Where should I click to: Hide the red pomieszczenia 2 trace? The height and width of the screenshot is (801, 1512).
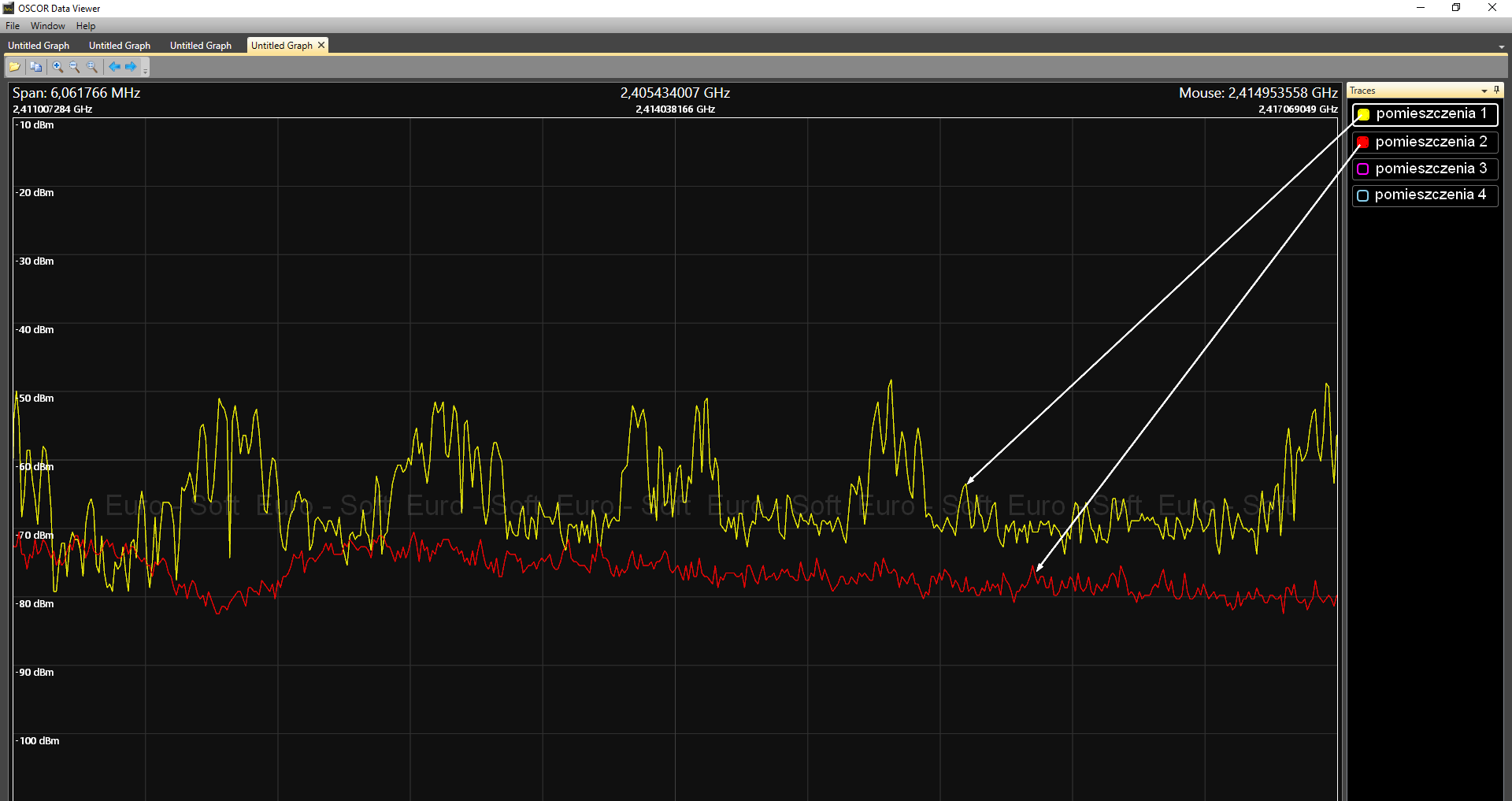click(1362, 143)
